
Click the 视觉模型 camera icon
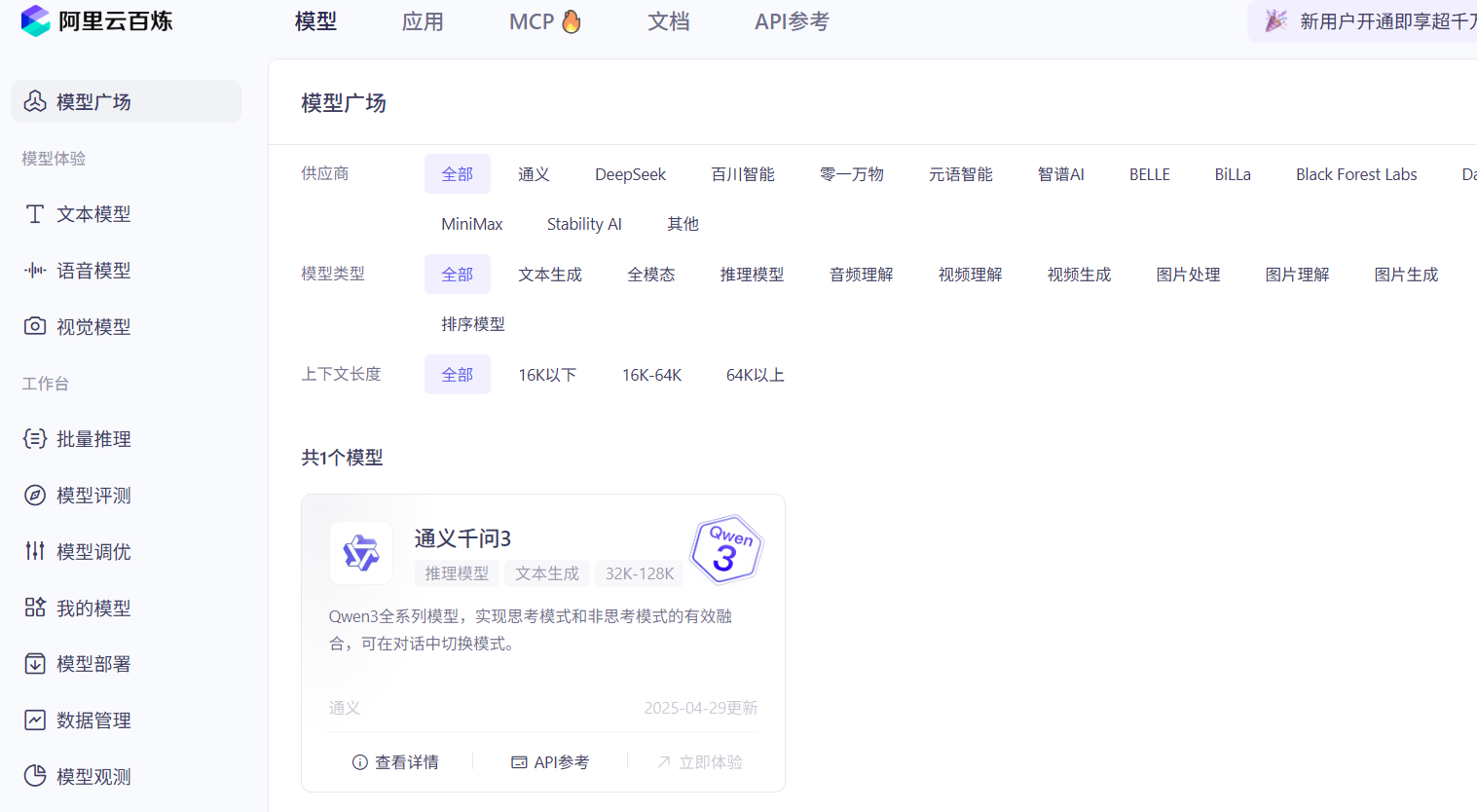point(35,326)
